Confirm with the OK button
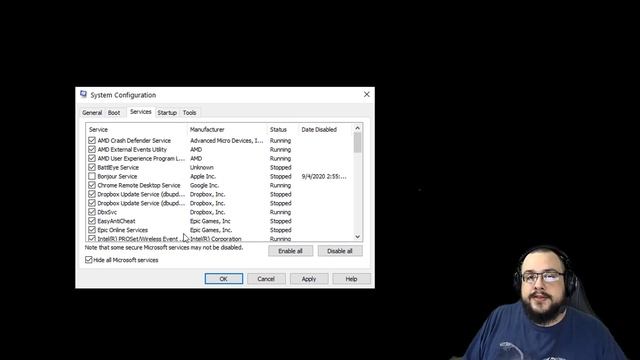Screen dimensions: 640x360 (224, 279)
